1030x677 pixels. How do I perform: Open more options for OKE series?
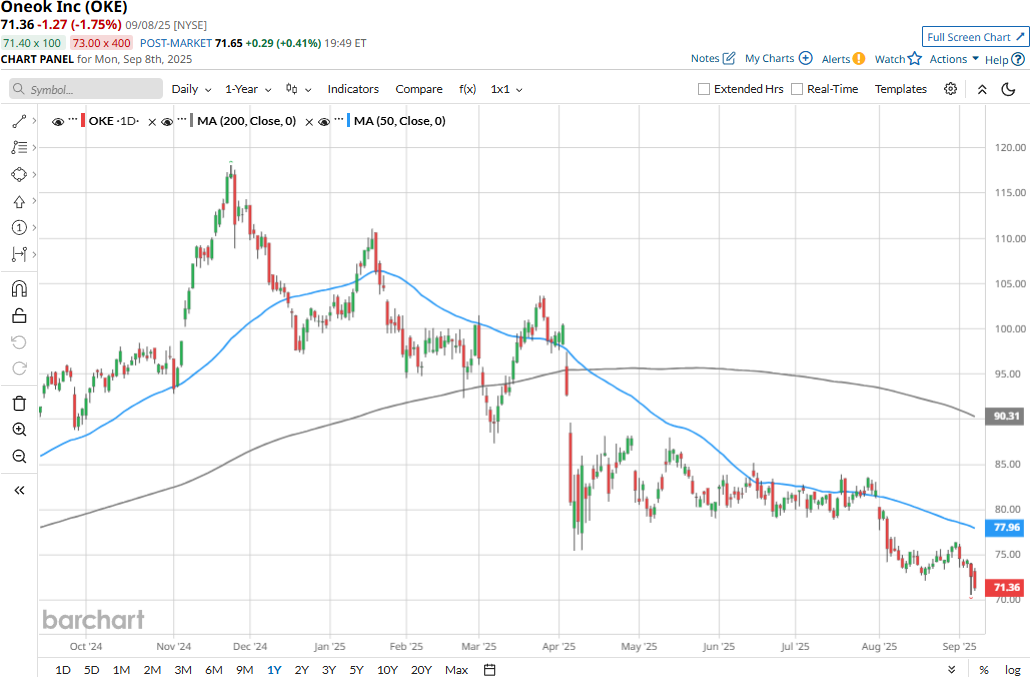pyautogui.click(x=72, y=119)
